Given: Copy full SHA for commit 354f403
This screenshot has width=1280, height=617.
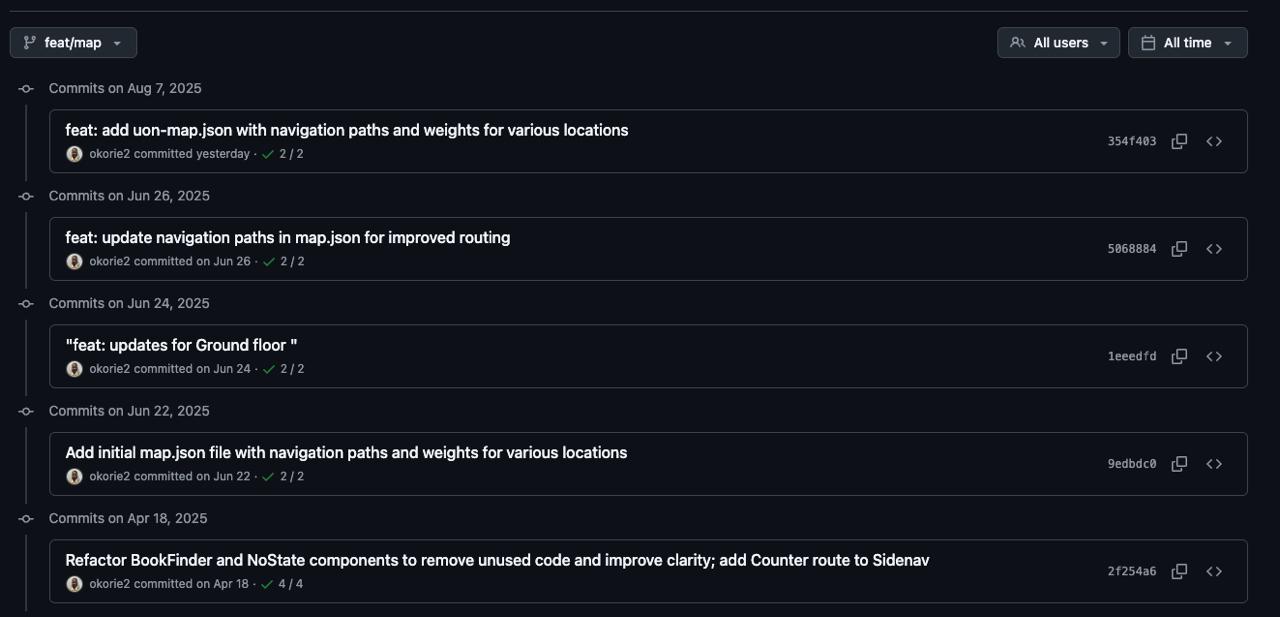Looking at the screenshot, I should pyautogui.click(x=1179, y=141).
